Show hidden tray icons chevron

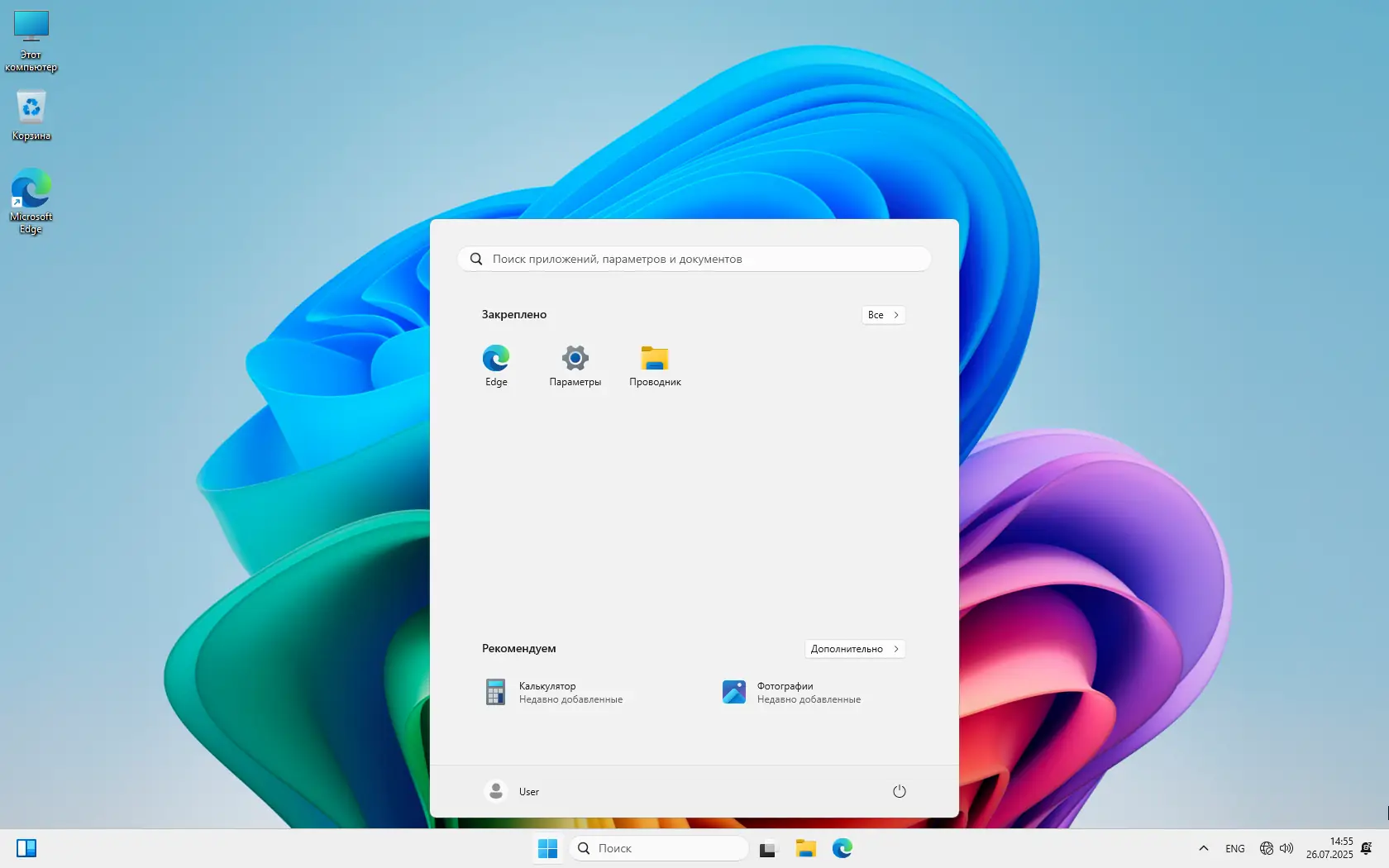pos(1204,848)
